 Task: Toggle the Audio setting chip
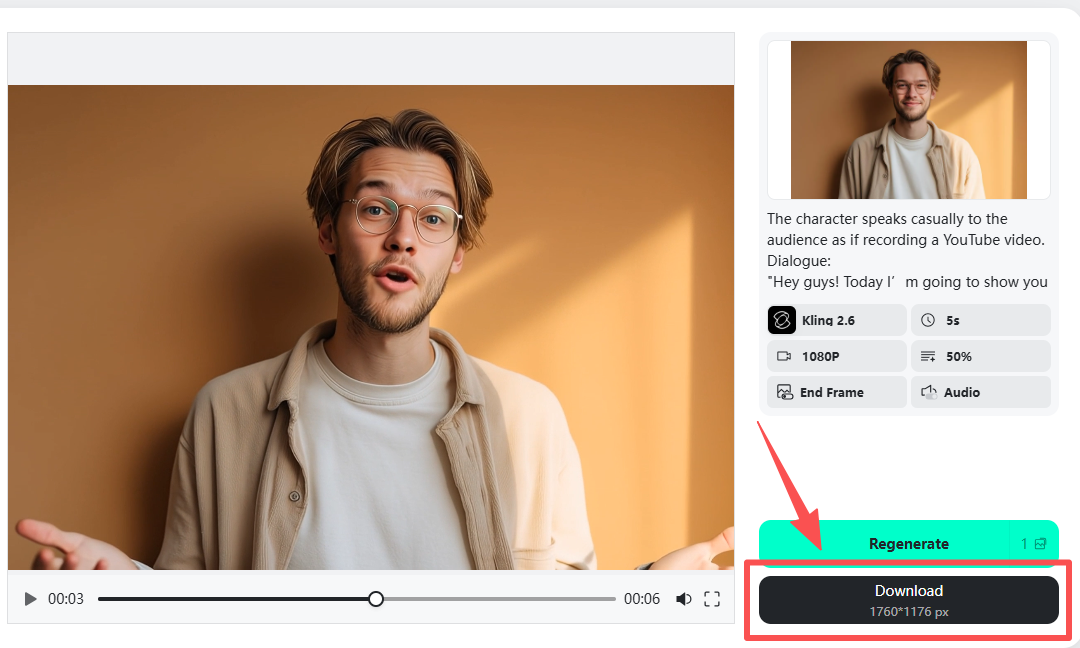click(x=980, y=392)
